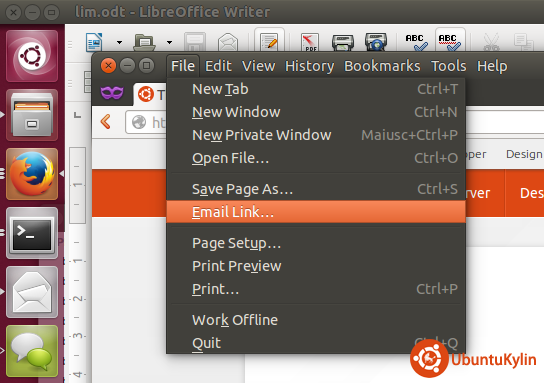Click Print directly icon in Writer
This screenshot has height=383, width=544.
point(343,42)
